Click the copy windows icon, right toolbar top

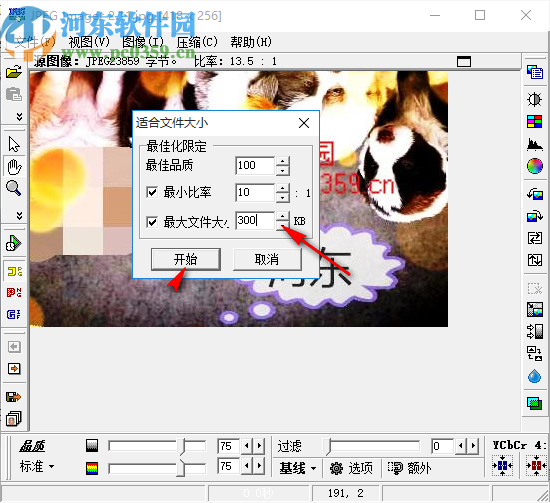[535, 72]
